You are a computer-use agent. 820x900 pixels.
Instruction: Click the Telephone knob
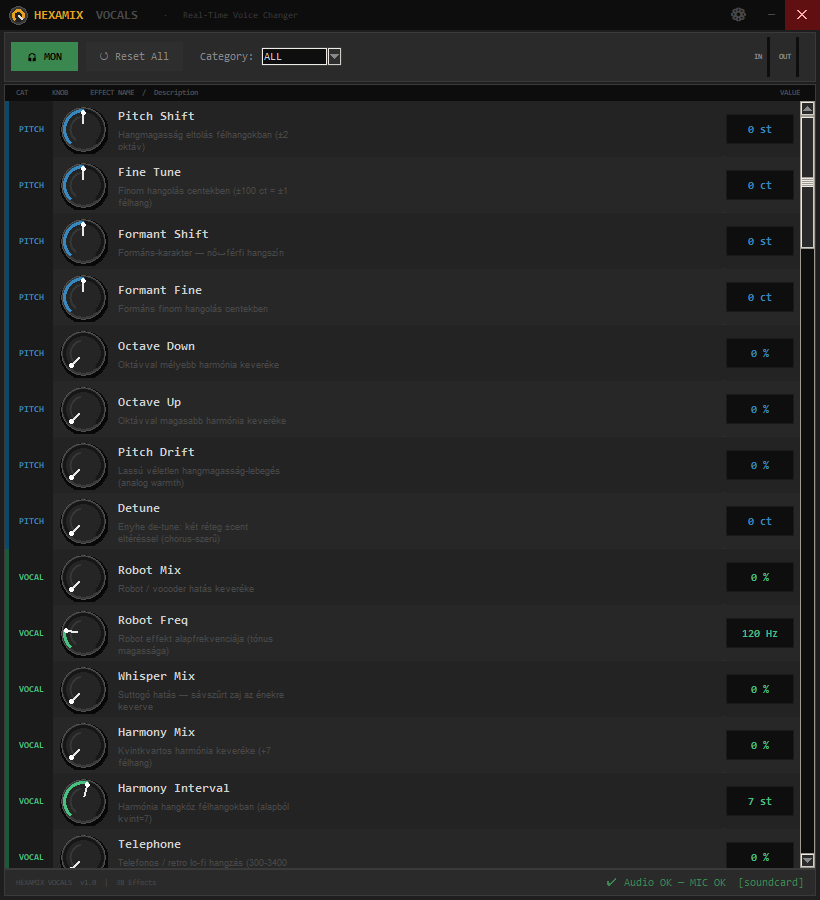coord(84,852)
